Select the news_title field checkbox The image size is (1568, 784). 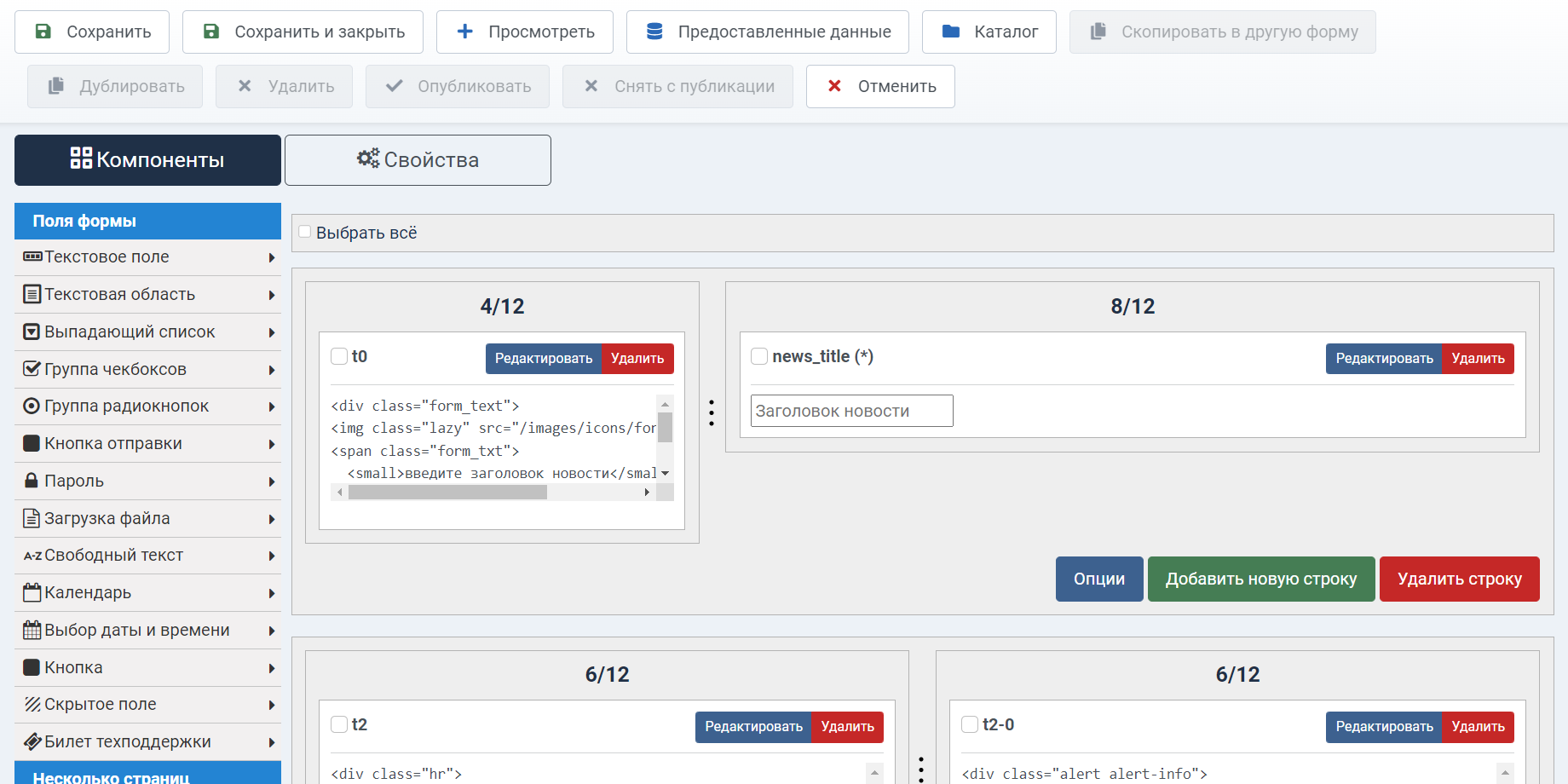click(x=759, y=356)
